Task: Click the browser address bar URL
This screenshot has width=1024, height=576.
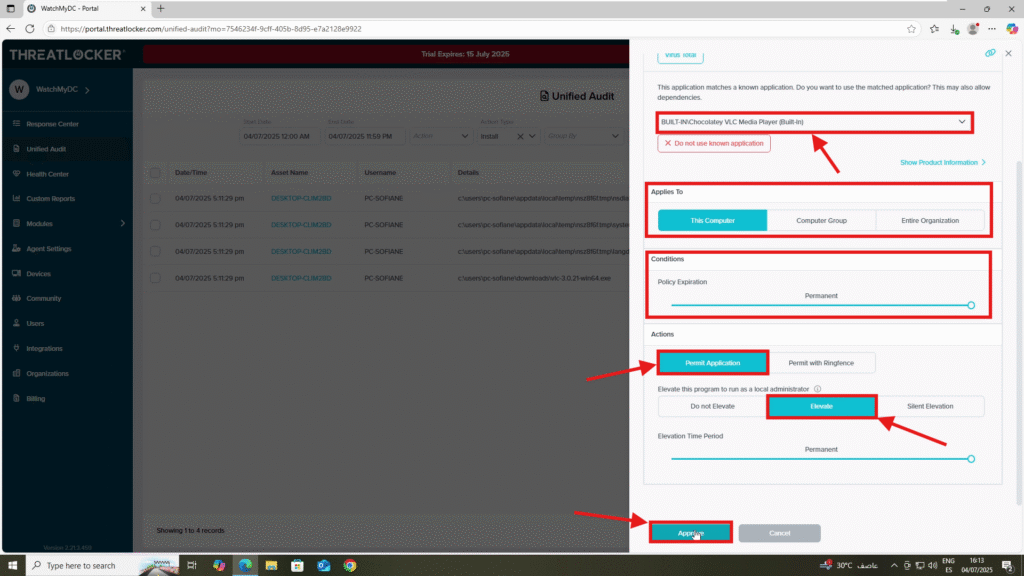Action: click(x=211, y=29)
